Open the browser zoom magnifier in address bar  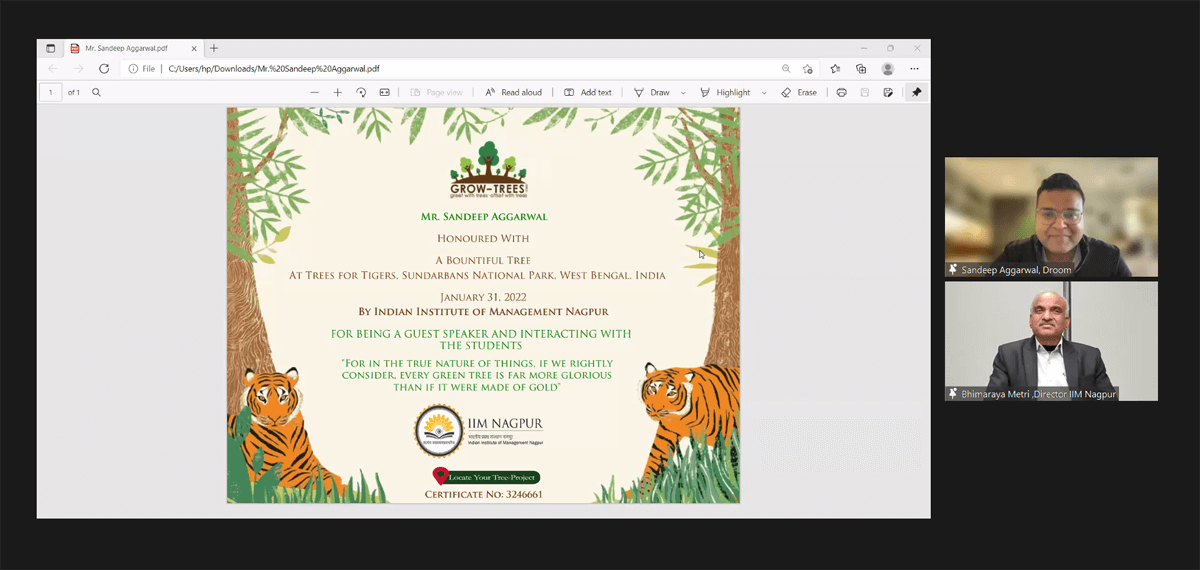(x=786, y=69)
